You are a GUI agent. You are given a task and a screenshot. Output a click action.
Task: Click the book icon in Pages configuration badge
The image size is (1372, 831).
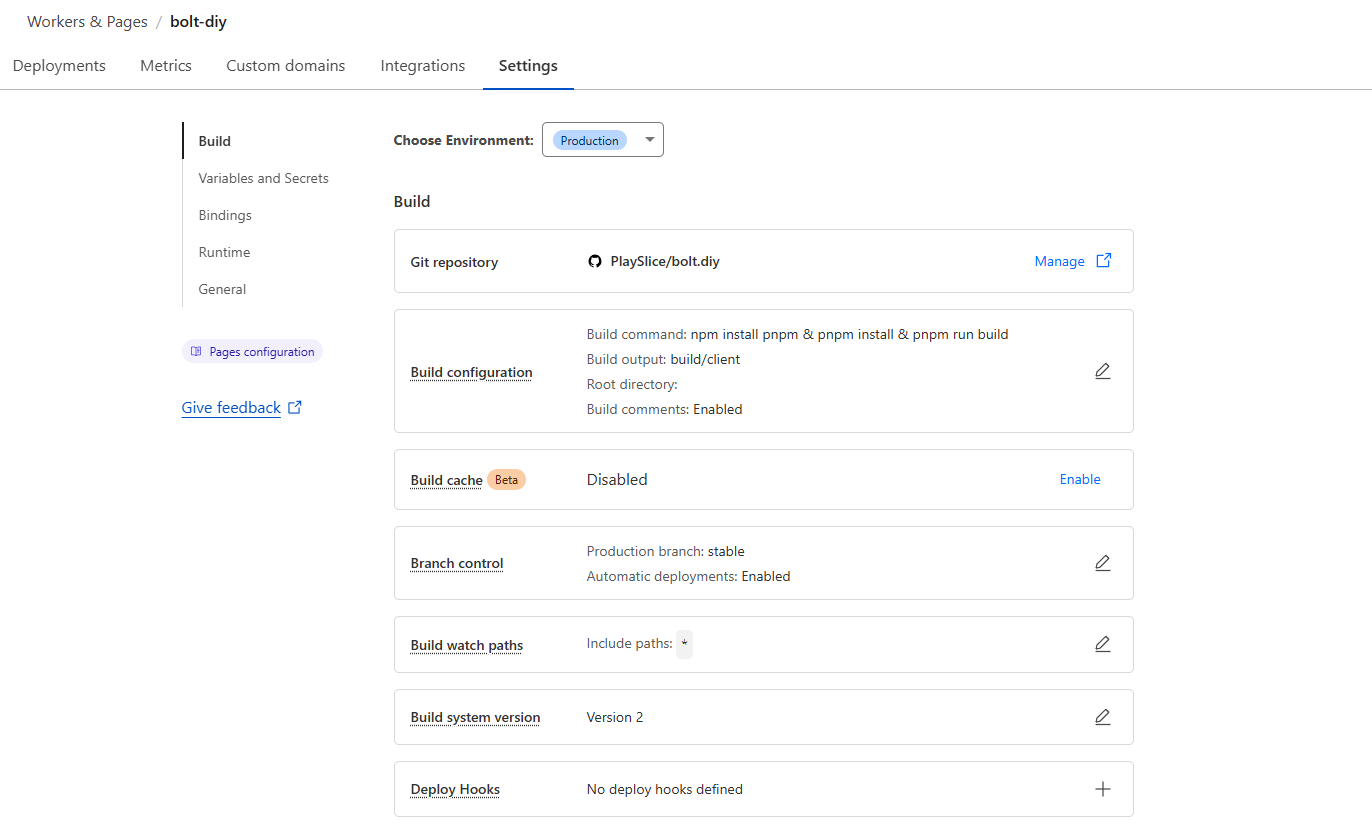[x=196, y=352]
